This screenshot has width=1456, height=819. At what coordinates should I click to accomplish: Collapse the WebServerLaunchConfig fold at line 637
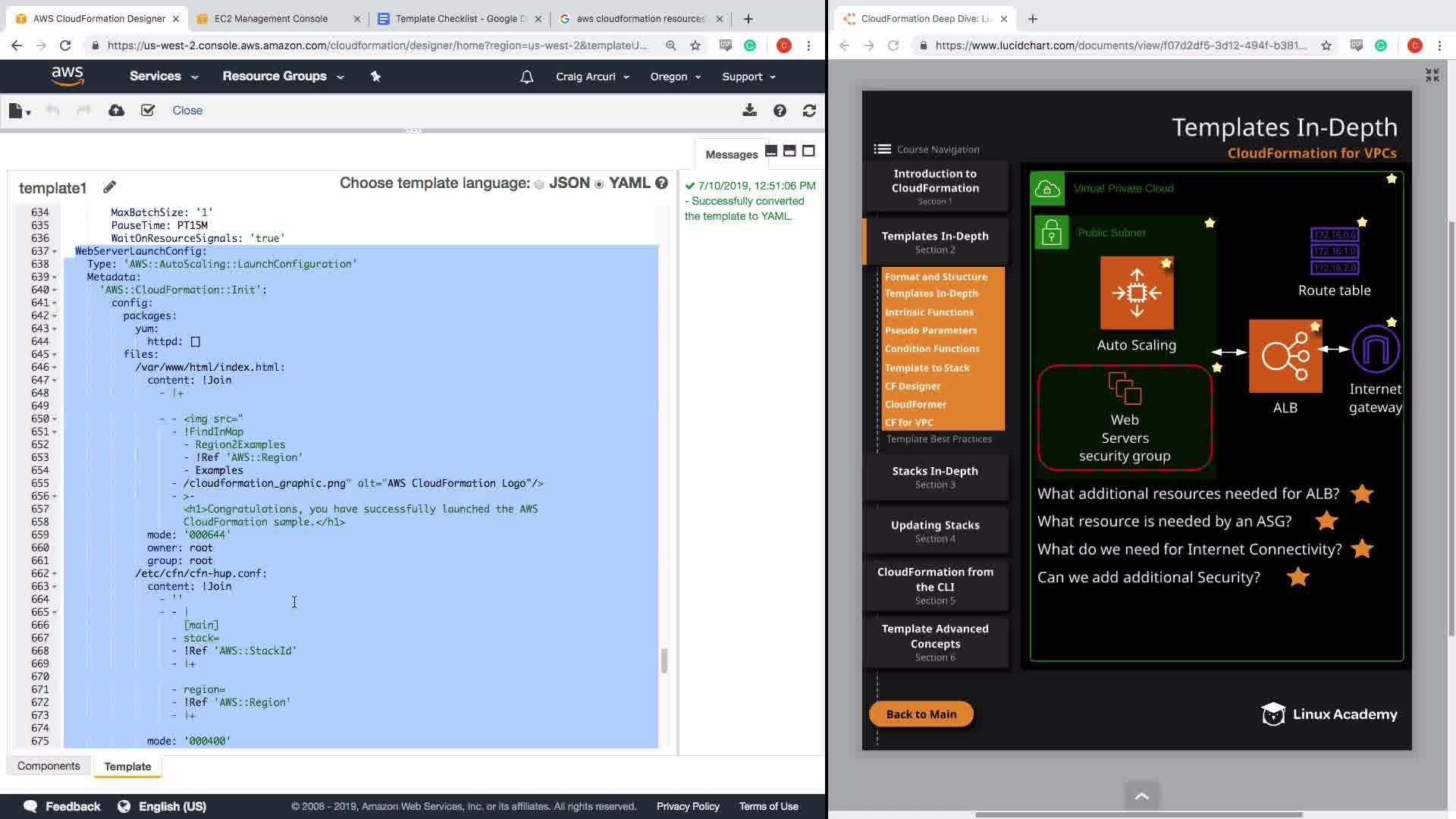coord(55,251)
